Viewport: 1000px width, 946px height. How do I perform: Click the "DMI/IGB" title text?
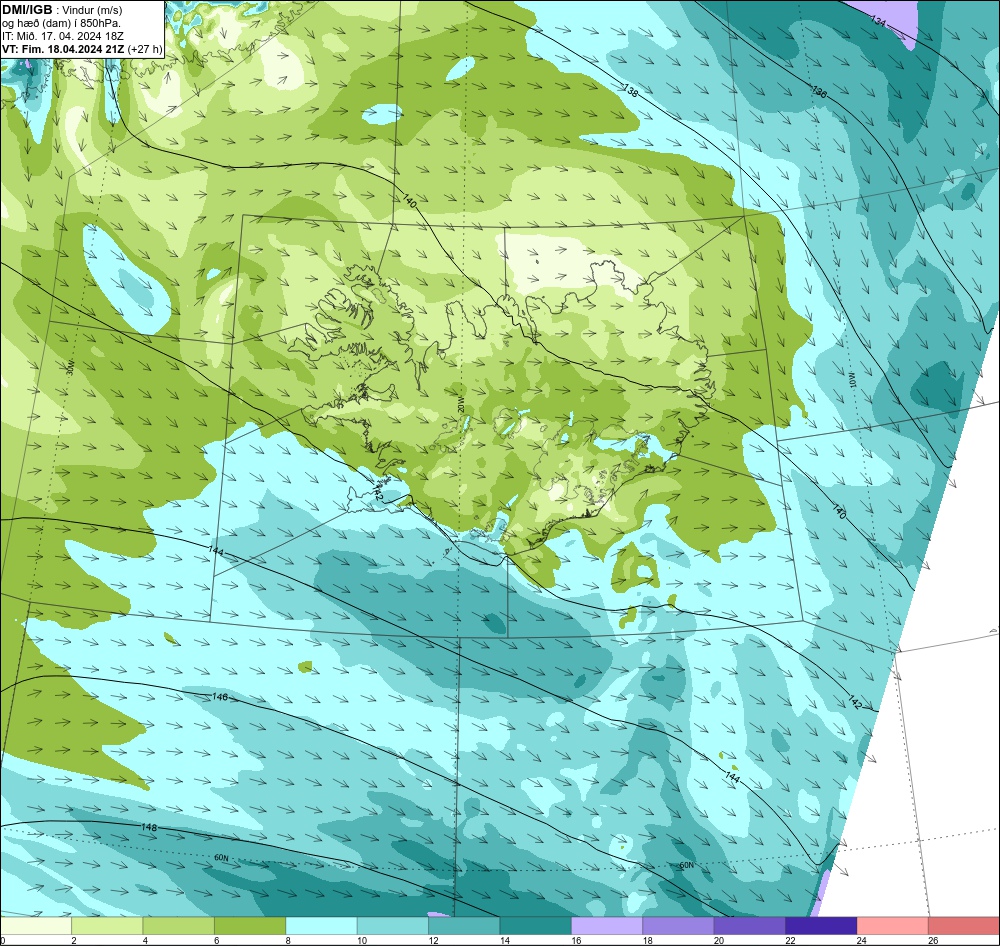(27, 10)
